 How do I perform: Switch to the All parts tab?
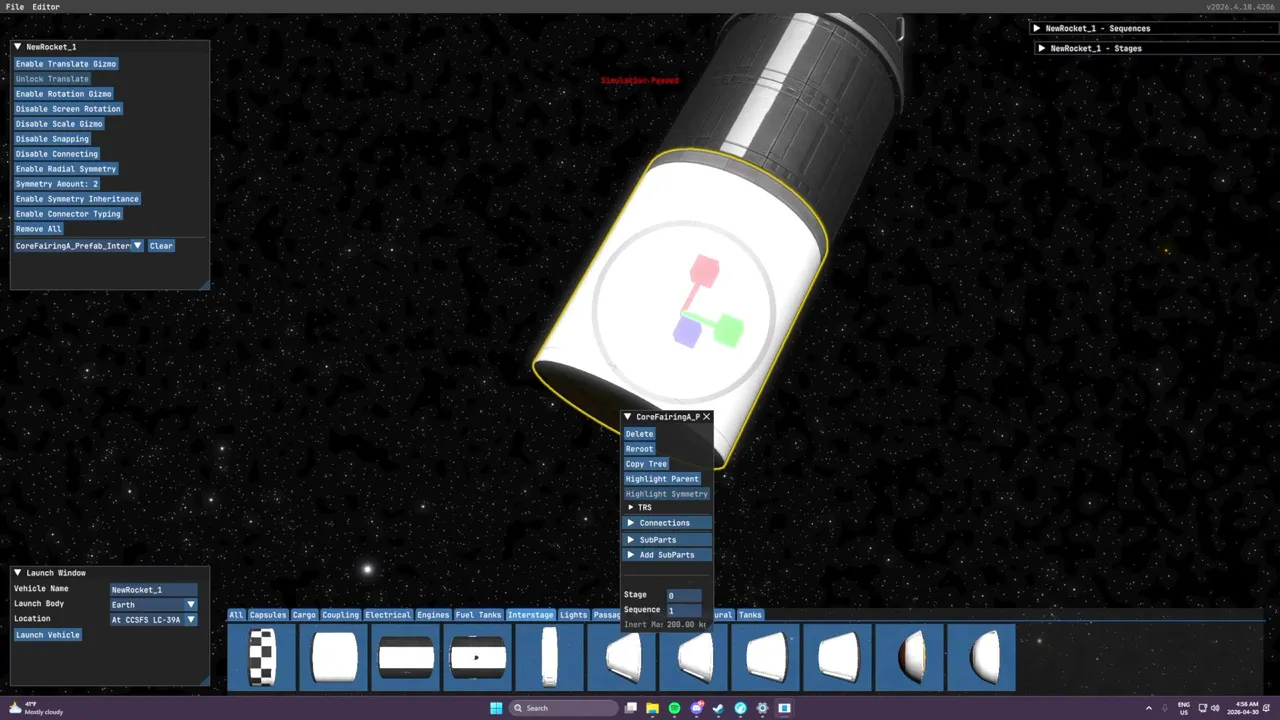point(236,615)
